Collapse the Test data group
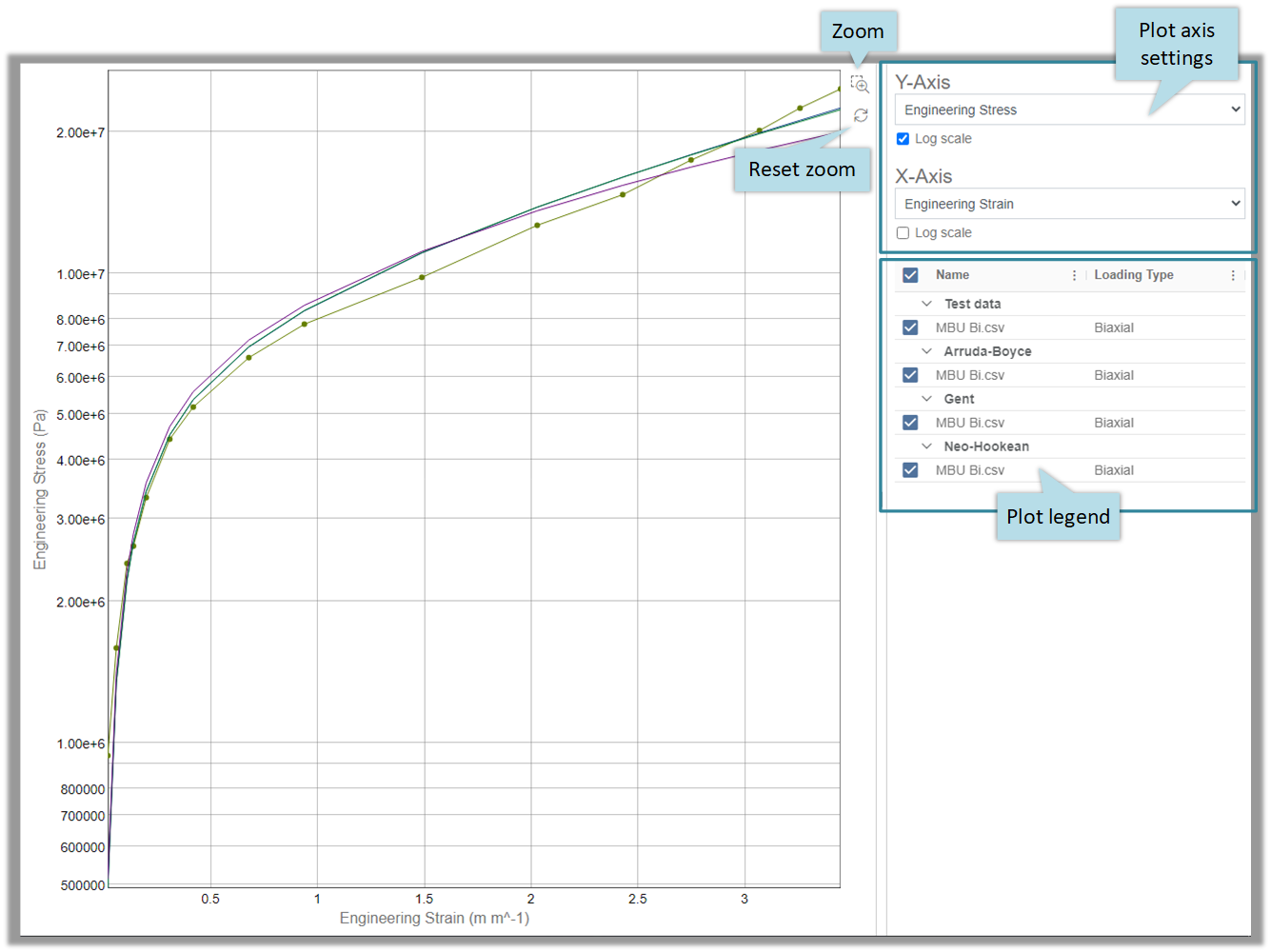Viewport: 1271px width, 952px height. click(926, 304)
